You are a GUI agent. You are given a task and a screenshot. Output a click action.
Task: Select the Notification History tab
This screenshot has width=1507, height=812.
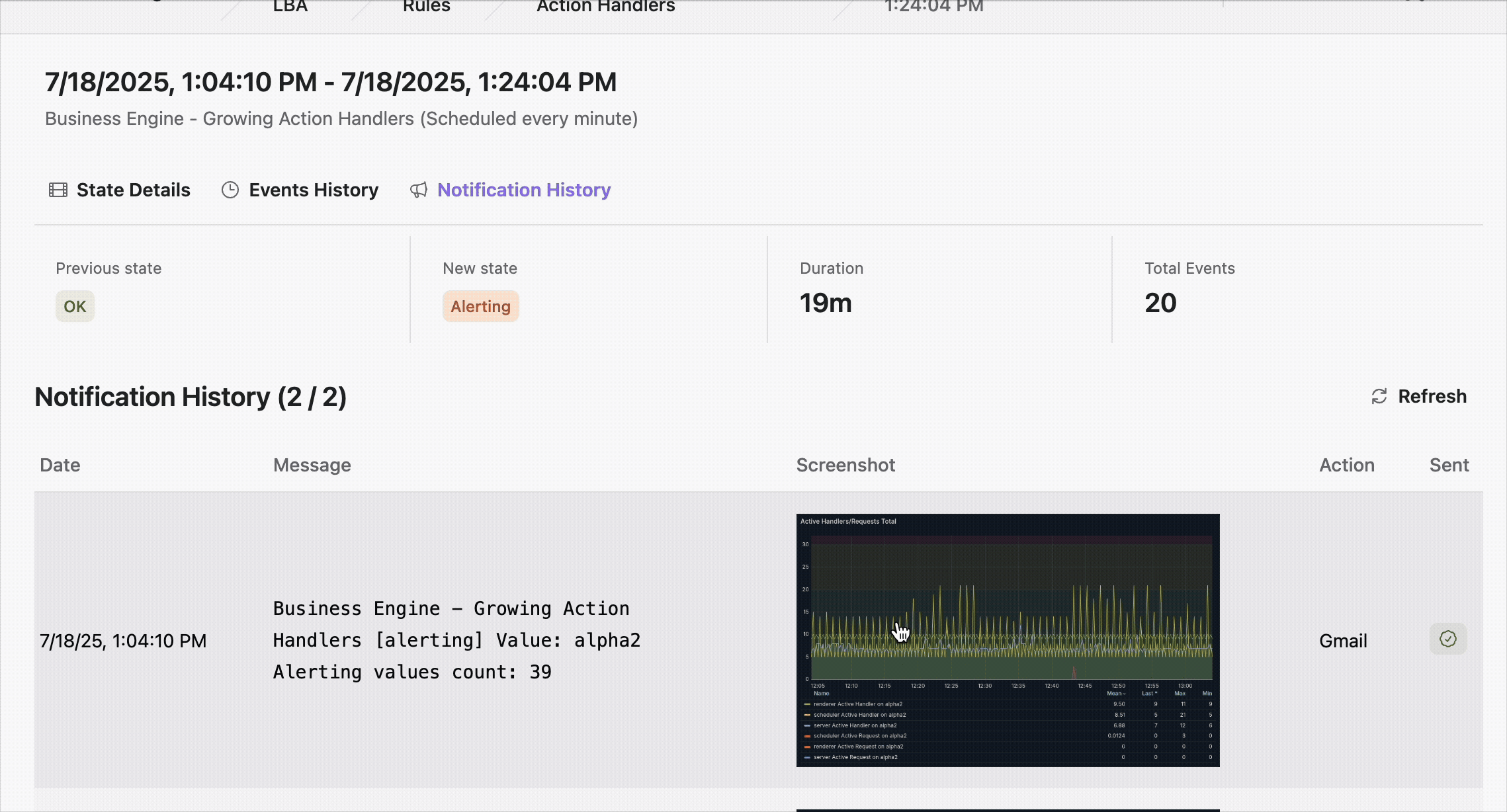[x=511, y=190]
